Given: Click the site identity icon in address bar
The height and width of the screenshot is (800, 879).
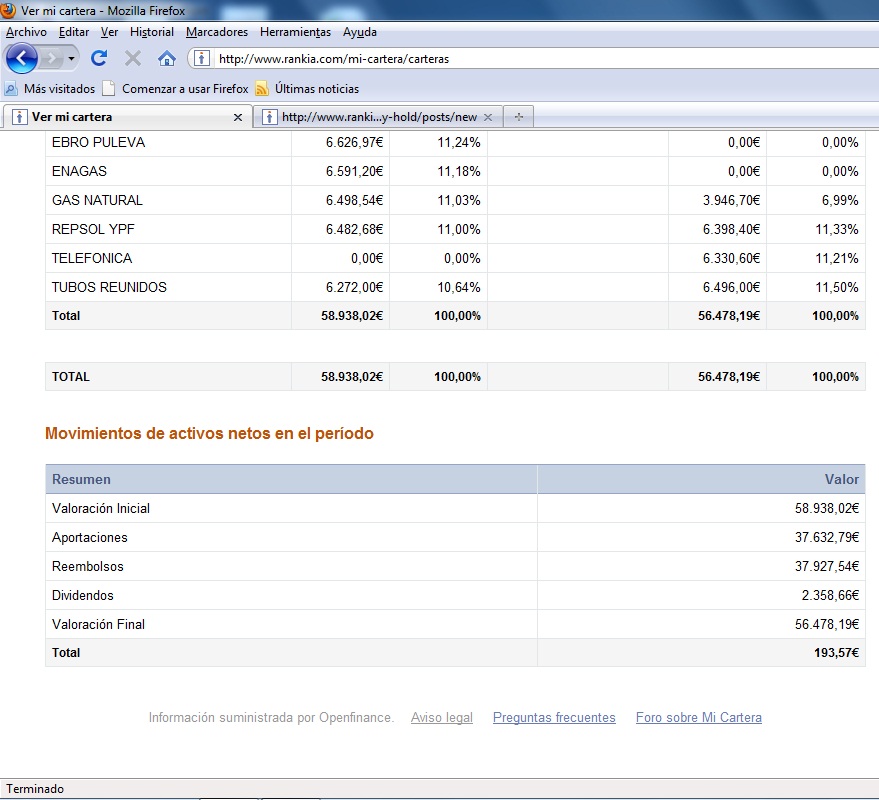Looking at the screenshot, I should tap(201, 58).
